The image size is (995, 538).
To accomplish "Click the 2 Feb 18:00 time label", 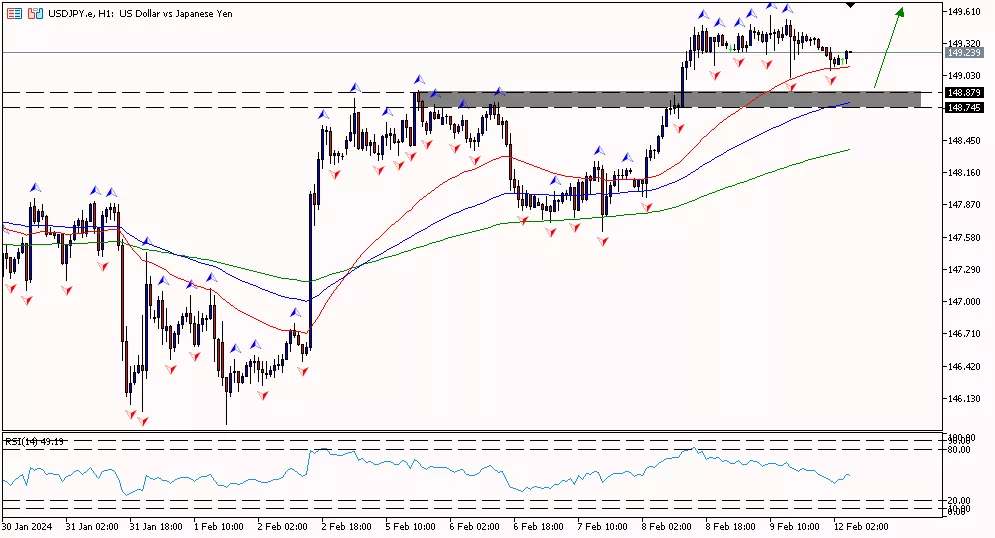I will click(346, 527).
